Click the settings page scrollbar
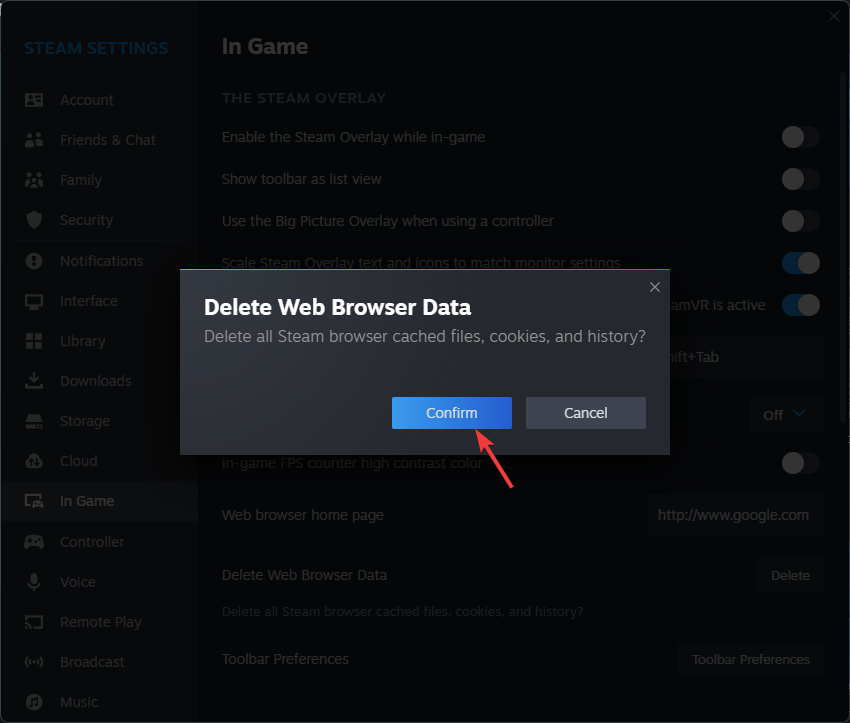 pos(844,247)
